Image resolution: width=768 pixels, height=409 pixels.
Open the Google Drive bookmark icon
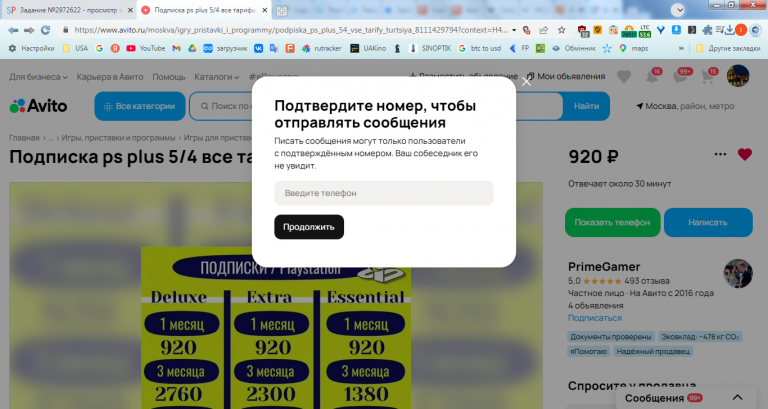point(192,48)
